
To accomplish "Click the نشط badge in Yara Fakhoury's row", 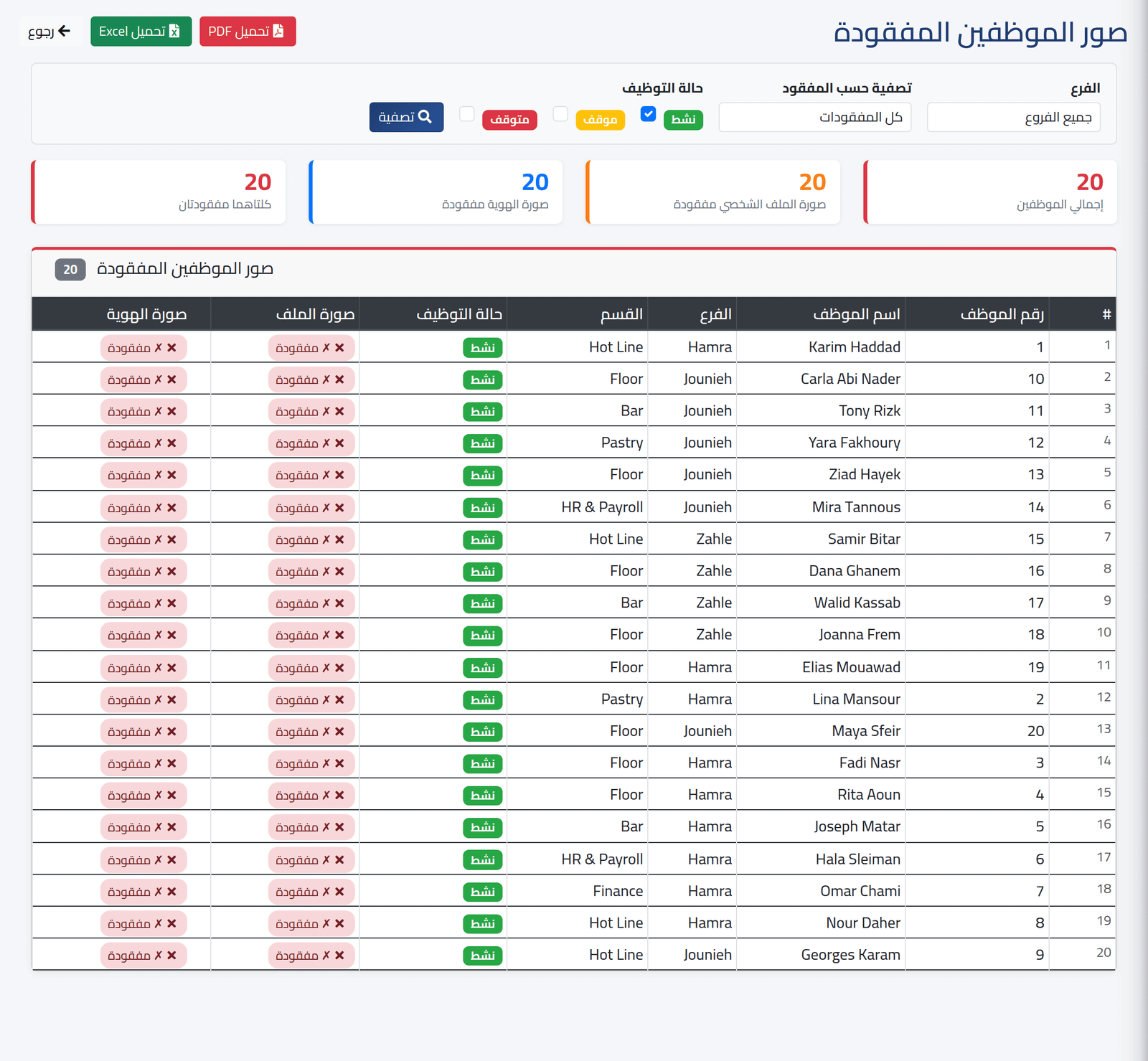I will click(483, 443).
